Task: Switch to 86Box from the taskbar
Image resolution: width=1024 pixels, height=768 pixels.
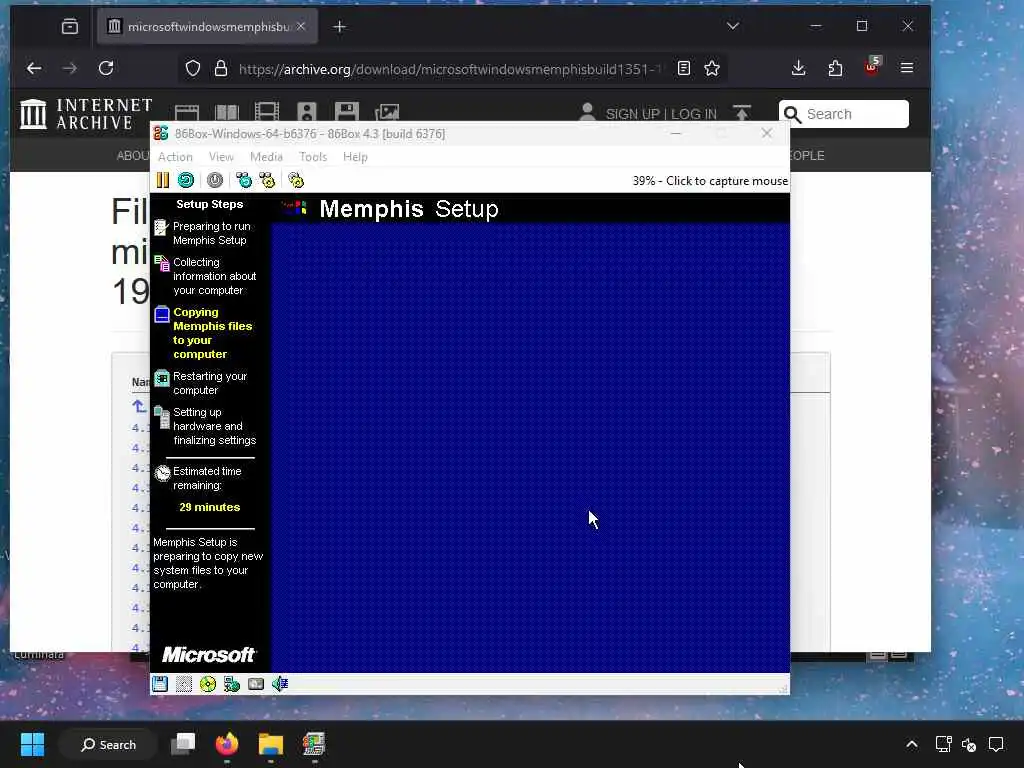Action: click(x=314, y=744)
